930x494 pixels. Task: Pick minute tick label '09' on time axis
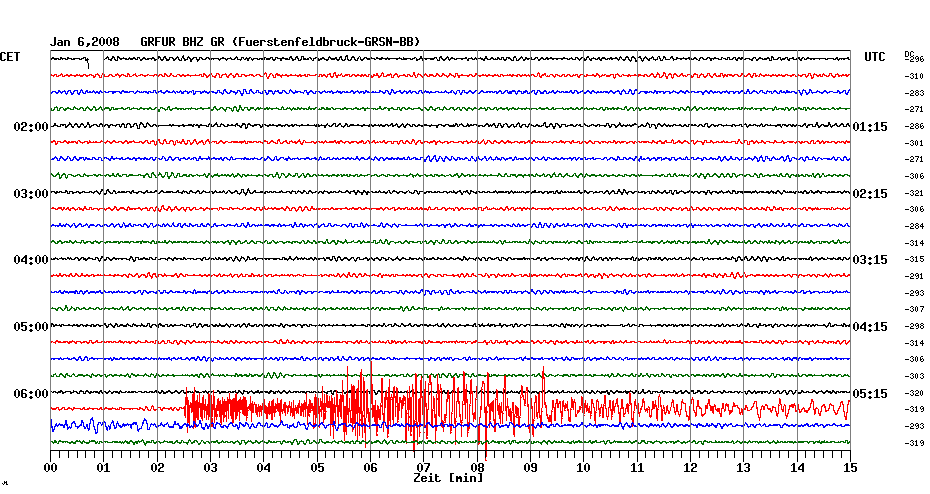(x=530, y=468)
